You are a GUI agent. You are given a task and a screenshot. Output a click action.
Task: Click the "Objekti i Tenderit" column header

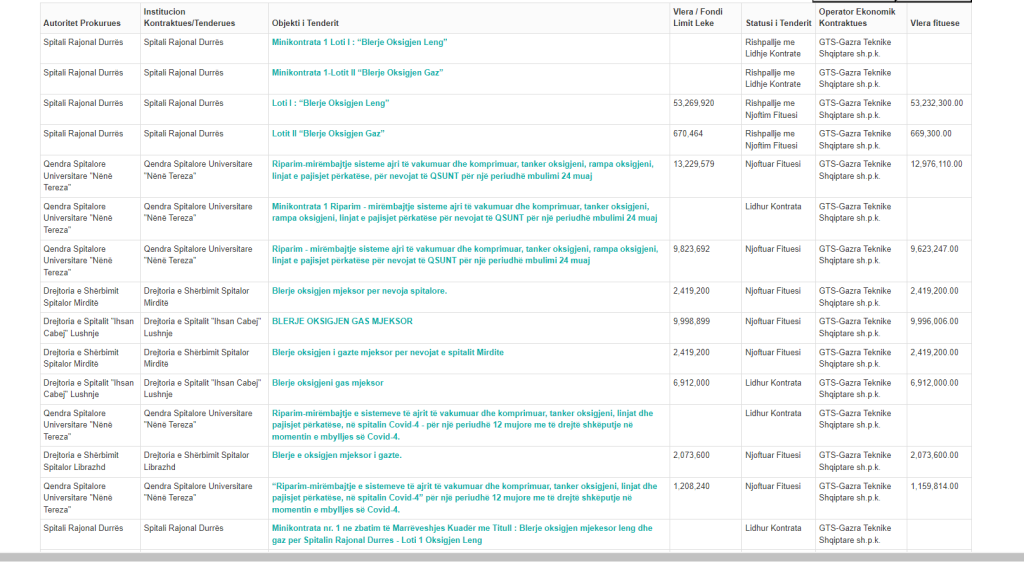point(308,22)
